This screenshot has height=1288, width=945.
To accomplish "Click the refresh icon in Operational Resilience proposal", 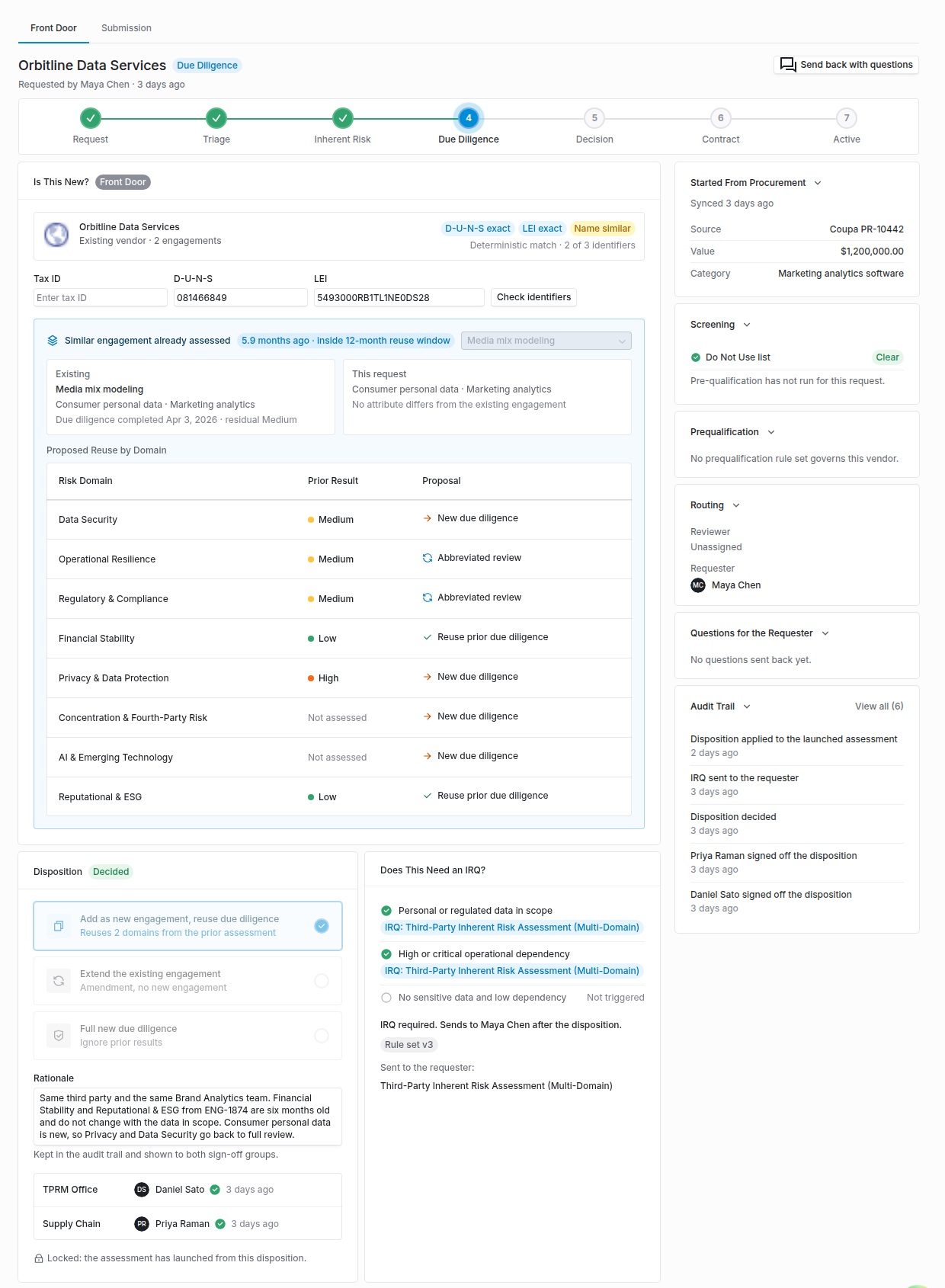I will click(x=428, y=558).
